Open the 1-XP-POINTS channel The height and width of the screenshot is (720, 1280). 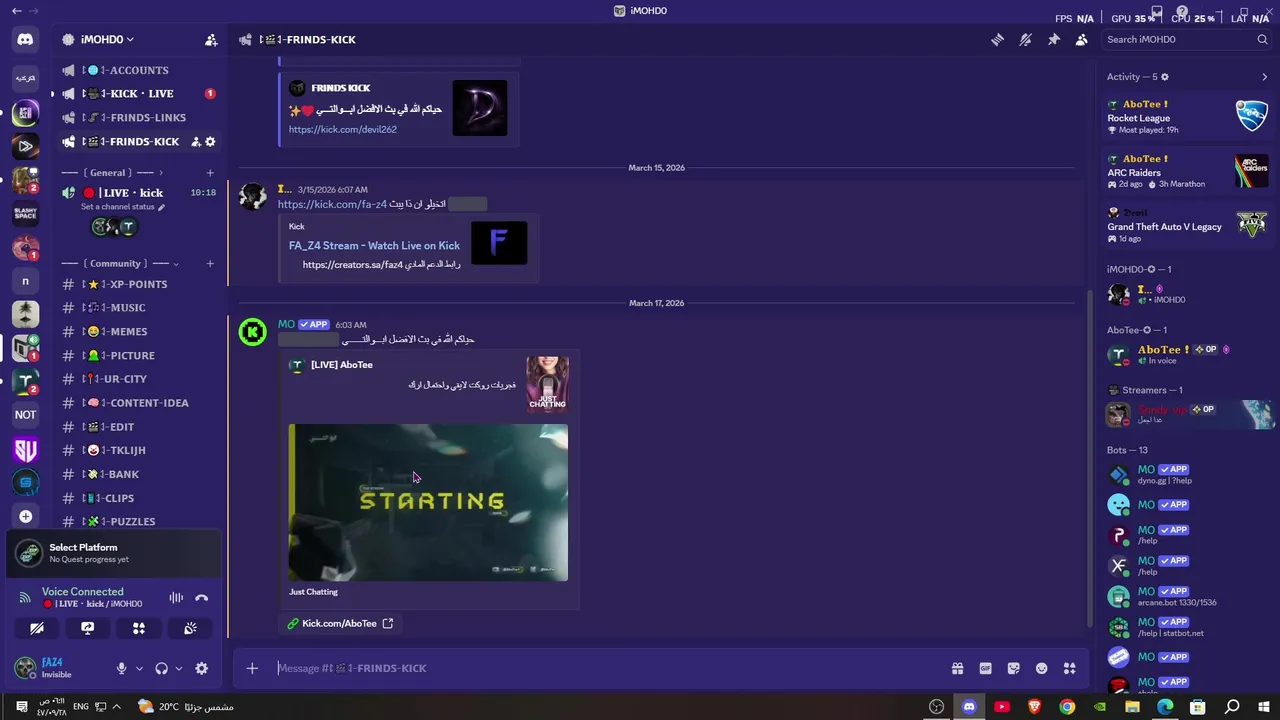[139, 285]
